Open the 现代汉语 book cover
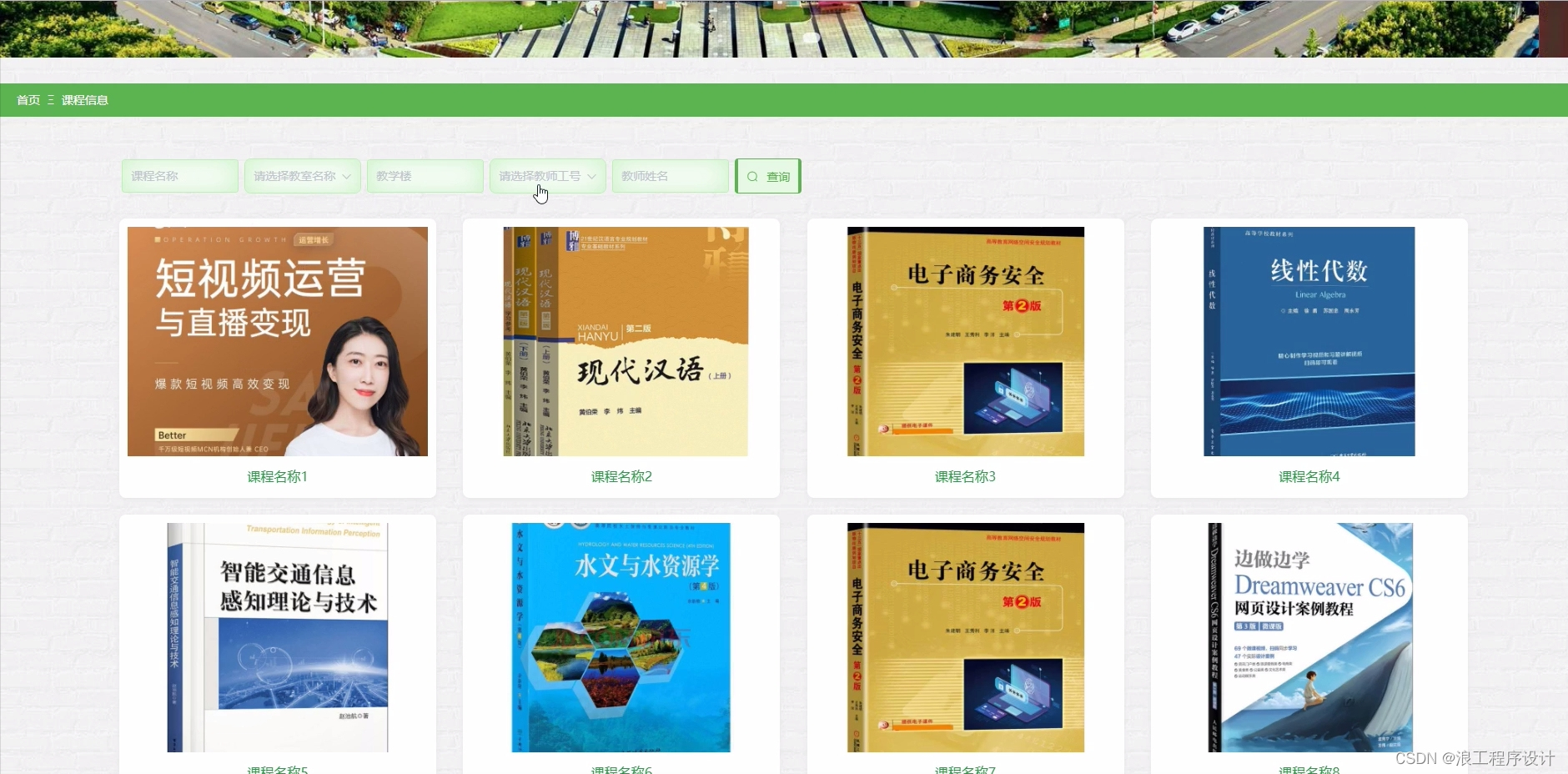Image resolution: width=1568 pixels, height=774 pixels. 626,341
